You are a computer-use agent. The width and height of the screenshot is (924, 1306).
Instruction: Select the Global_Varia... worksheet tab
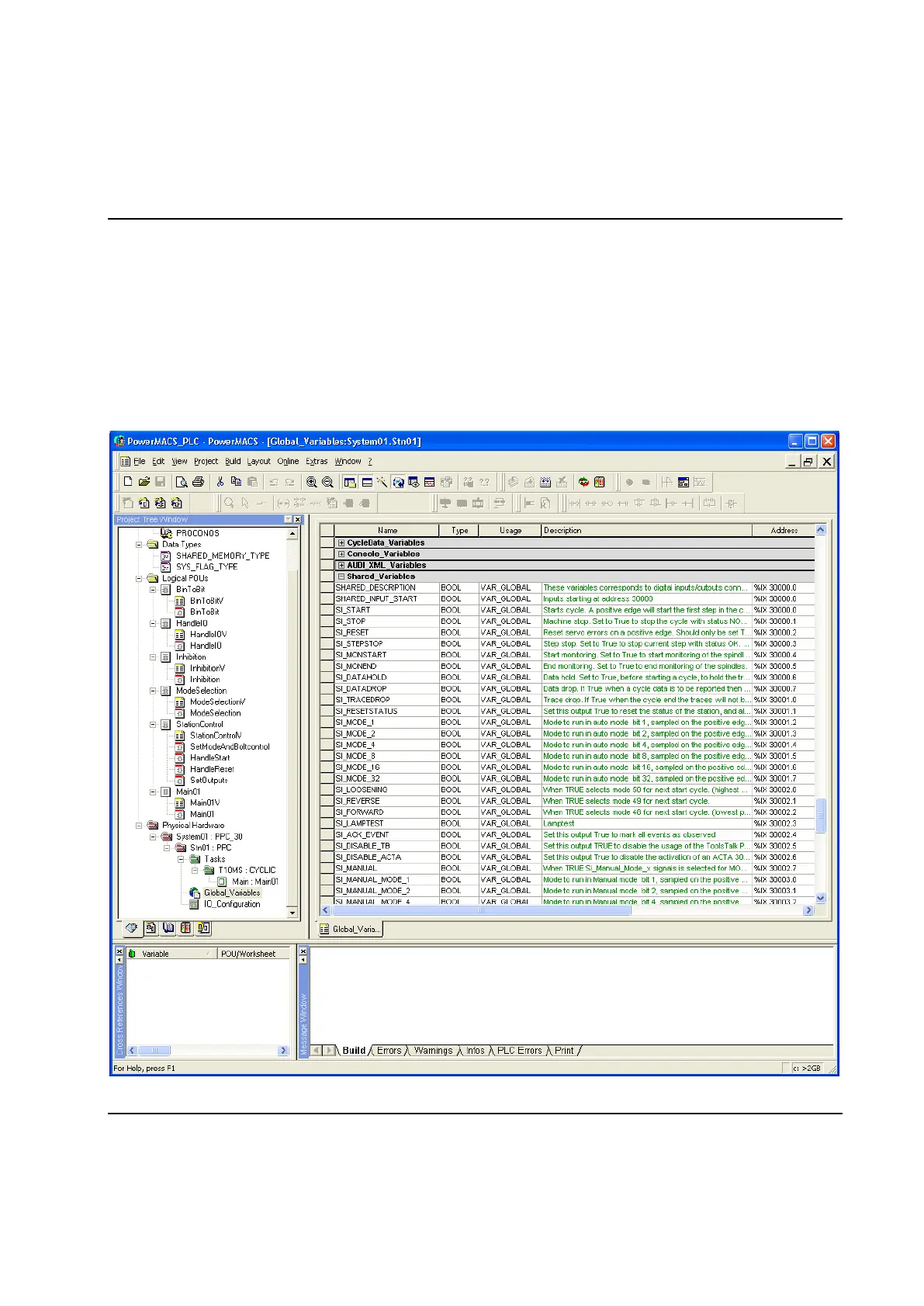350,929
